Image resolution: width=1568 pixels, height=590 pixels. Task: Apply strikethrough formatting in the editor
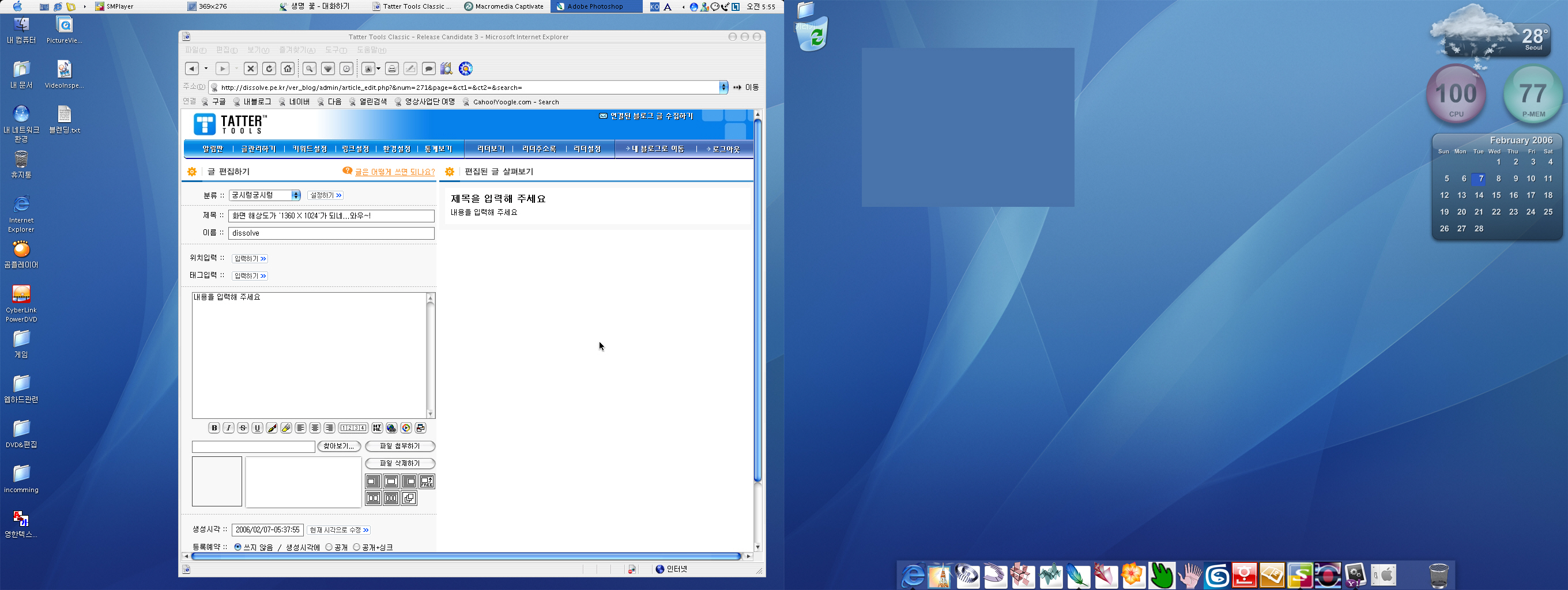point(243,428)
